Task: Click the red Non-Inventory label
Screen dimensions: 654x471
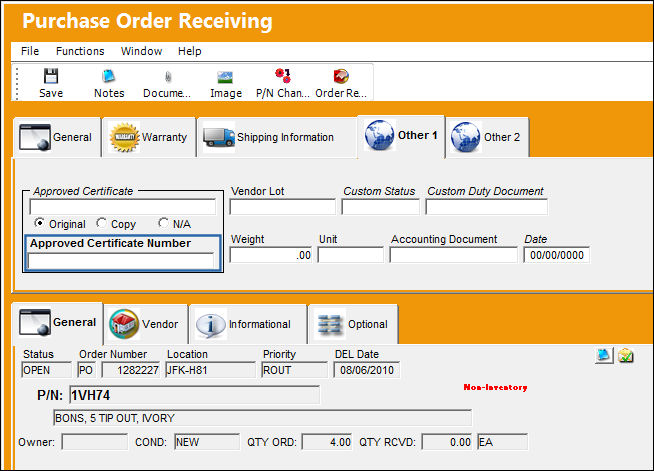Action: click(x=495, y=387)
